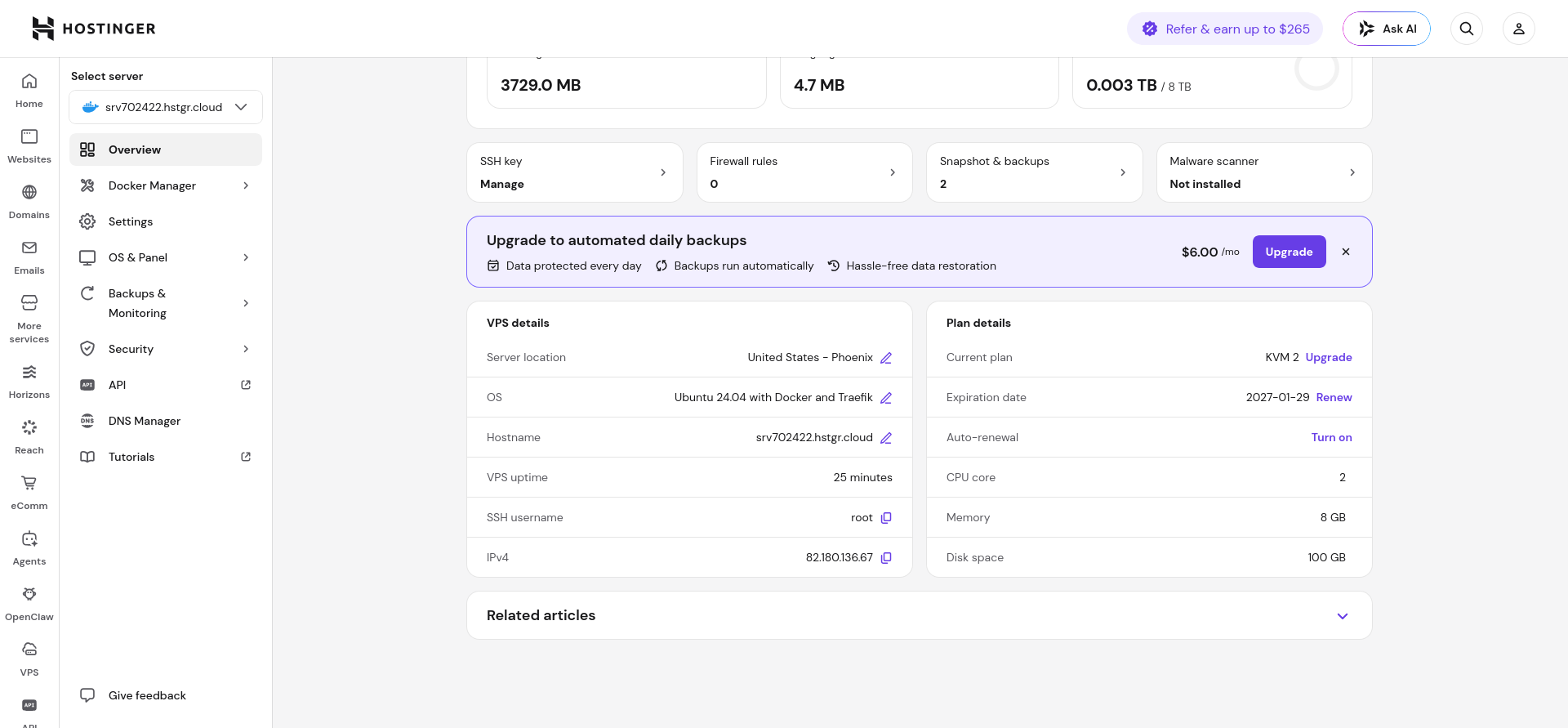The height and width of the screenshot is (728, 1568).
Task: Open More services icon
Action: click(29, 303)
